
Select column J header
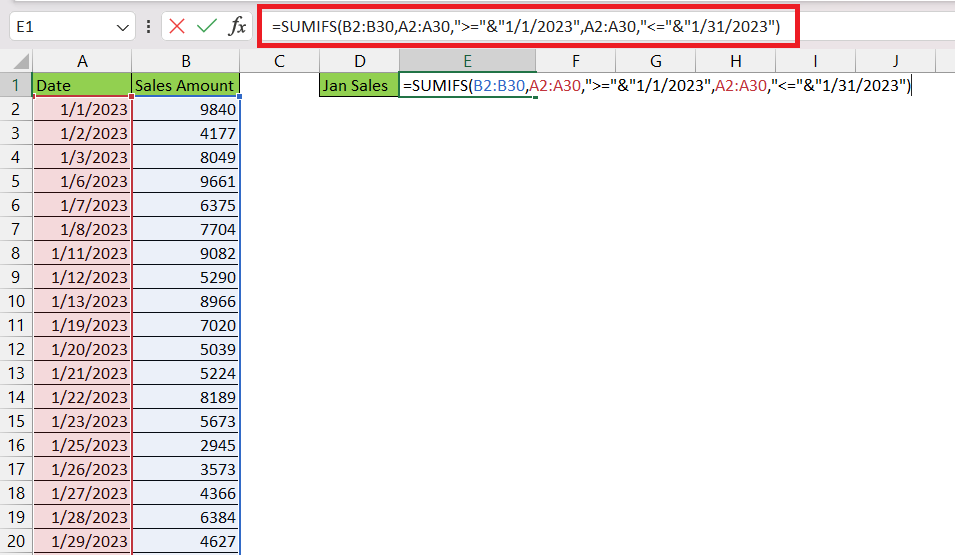point(895,61)
